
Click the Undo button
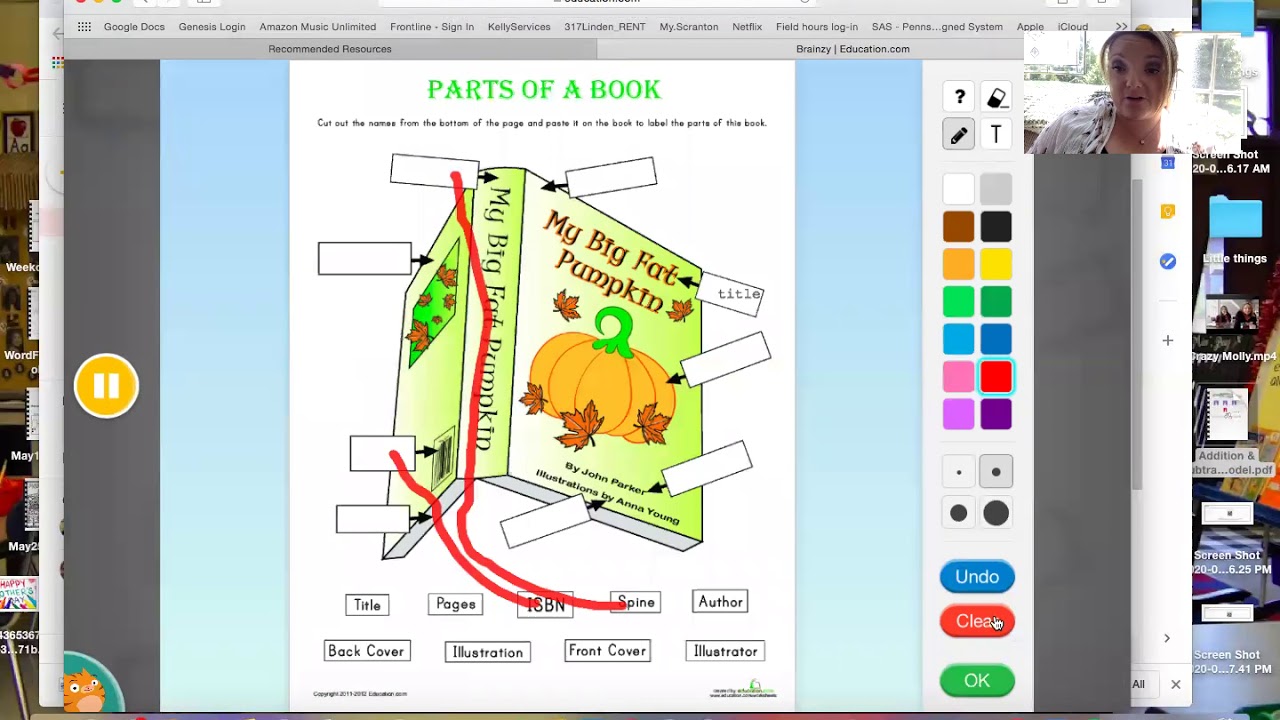click(x=977, y=577)
